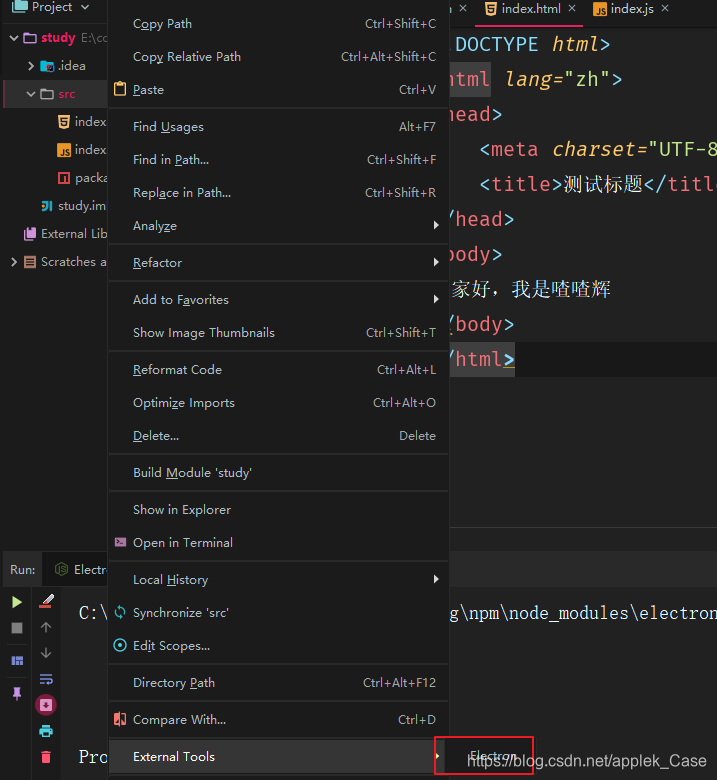
Task: Click the src folder in tree
Action: click(x=67, y=94)
